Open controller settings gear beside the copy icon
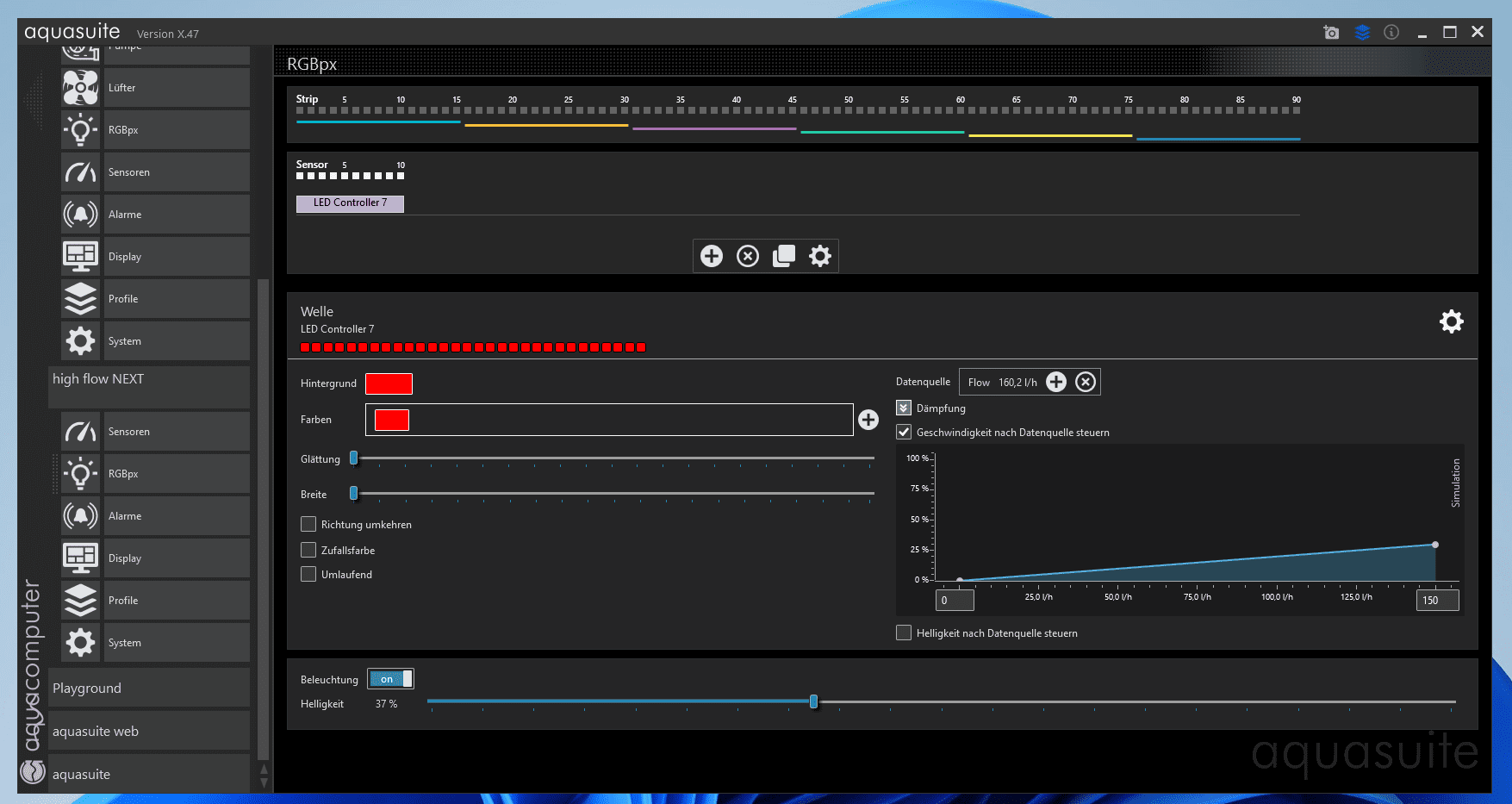The image size is (1512, 804). pos(820,256)
